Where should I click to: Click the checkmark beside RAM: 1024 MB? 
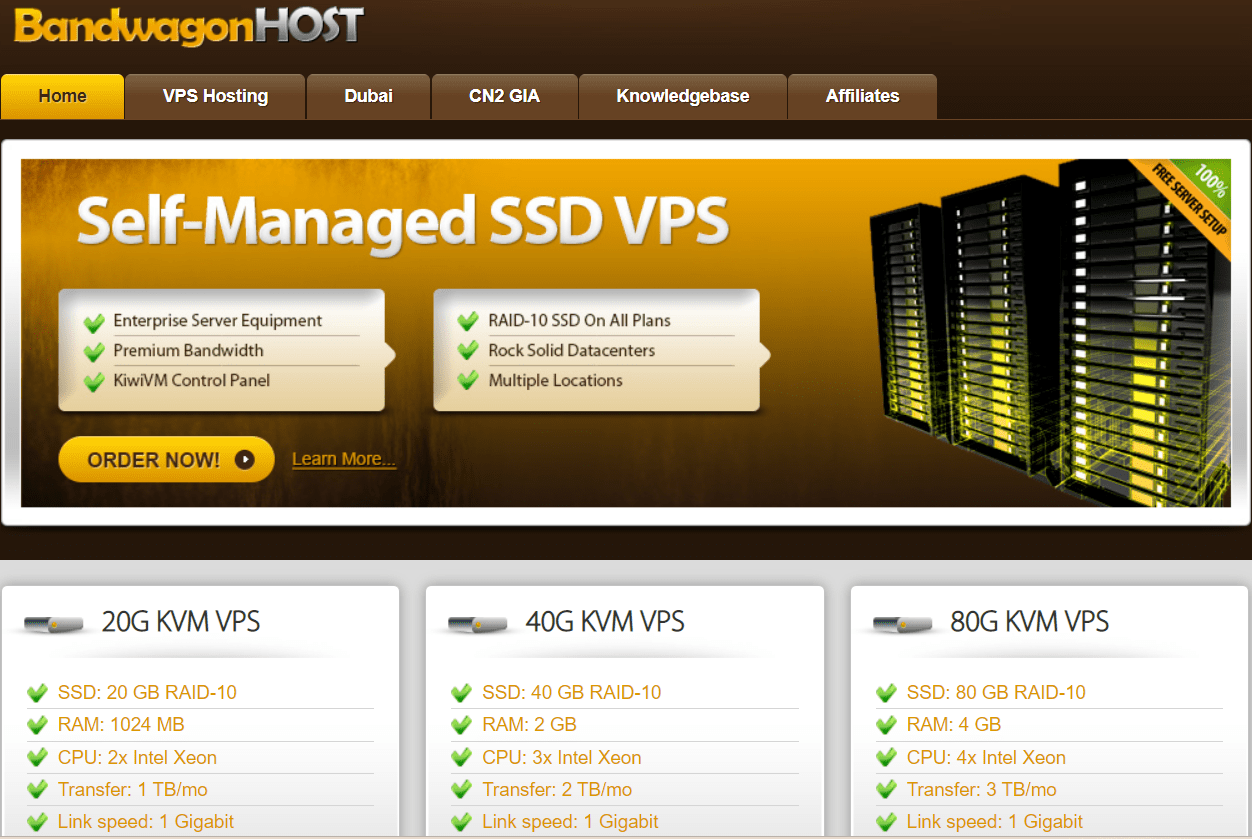pyautogui.click(x=38, y=725)
